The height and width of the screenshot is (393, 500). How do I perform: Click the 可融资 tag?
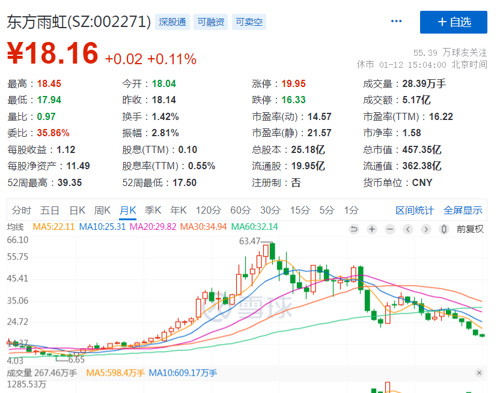tap(211, 22)
